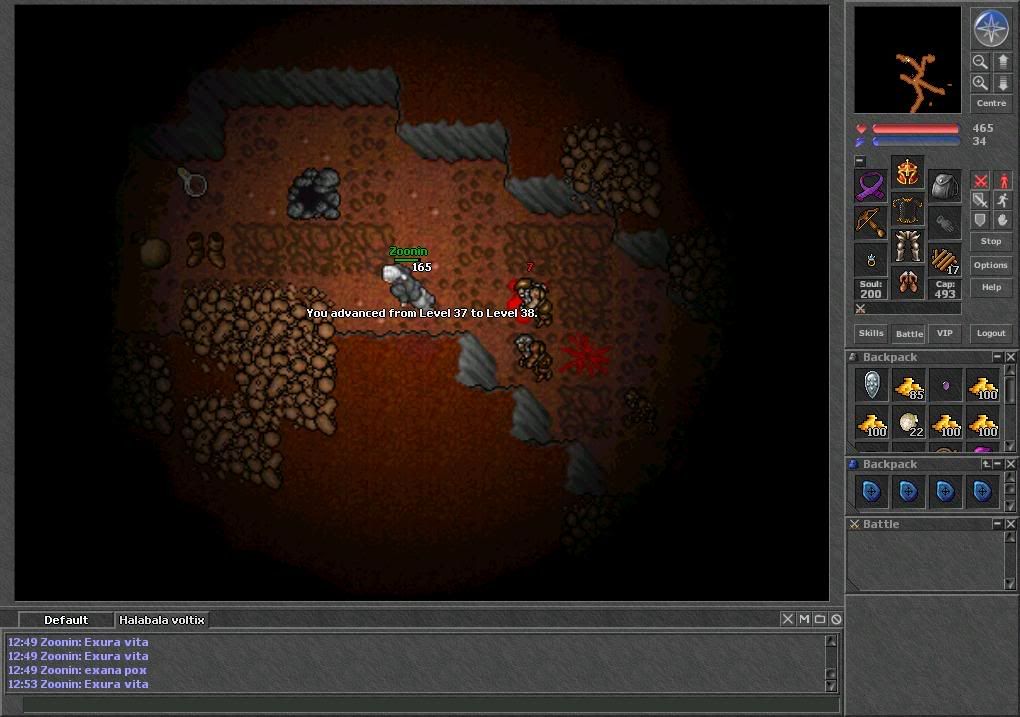Viewport: 1020px width, 717px height.
Task: Zoom in the minimap
Action: point(980,83)
